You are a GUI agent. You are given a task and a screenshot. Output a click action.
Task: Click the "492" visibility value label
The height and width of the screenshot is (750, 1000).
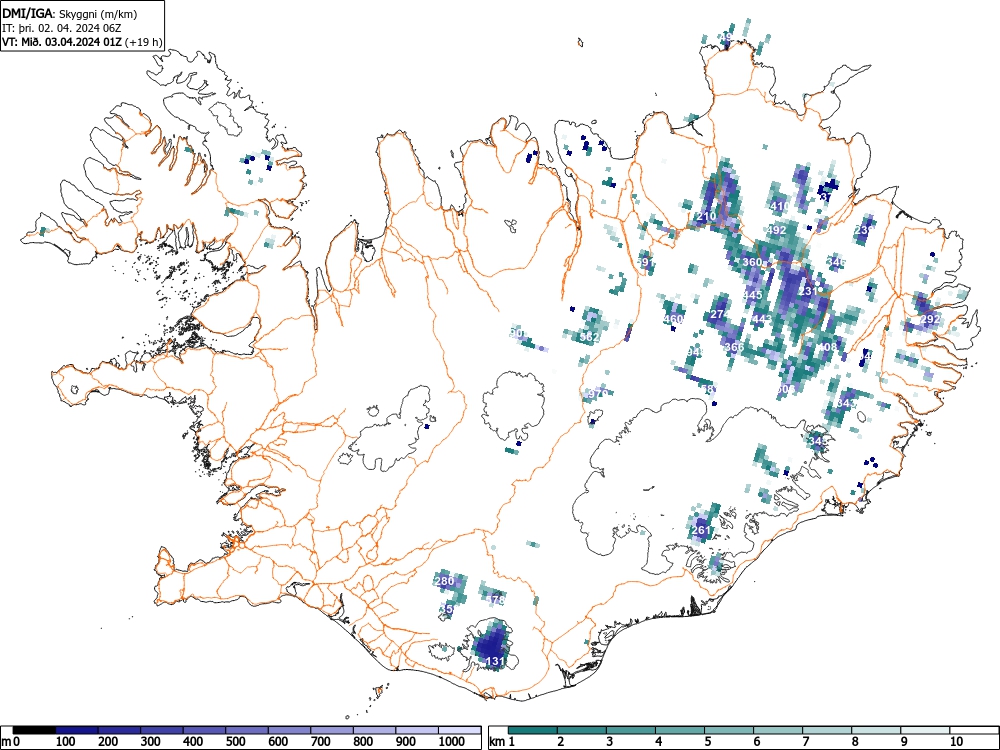pos(777,230)
